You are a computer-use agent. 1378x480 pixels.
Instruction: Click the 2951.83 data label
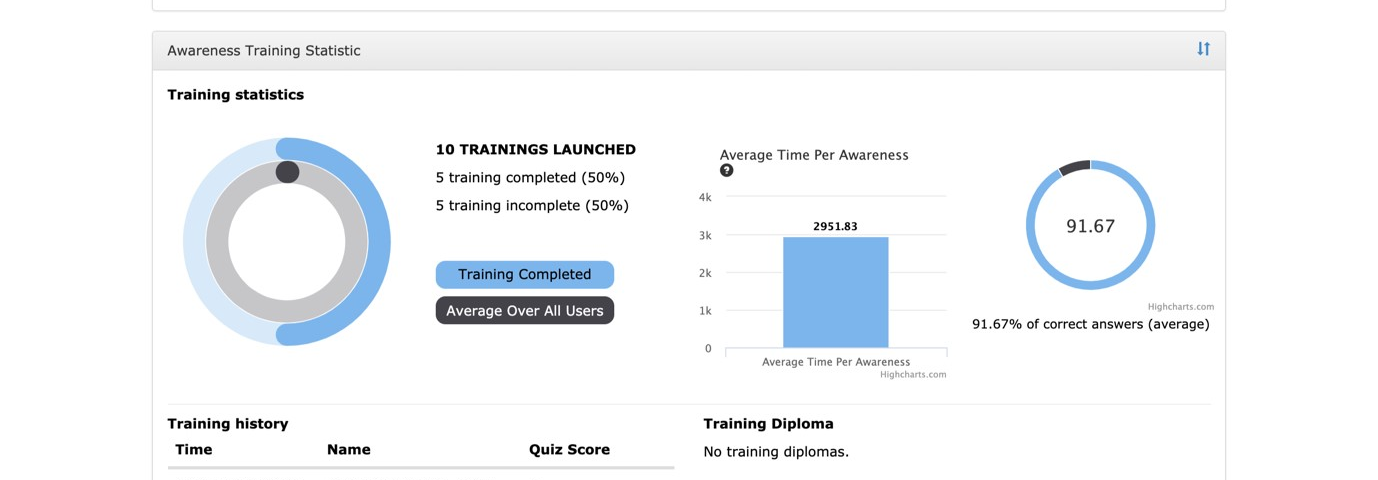tap(835, 227)
